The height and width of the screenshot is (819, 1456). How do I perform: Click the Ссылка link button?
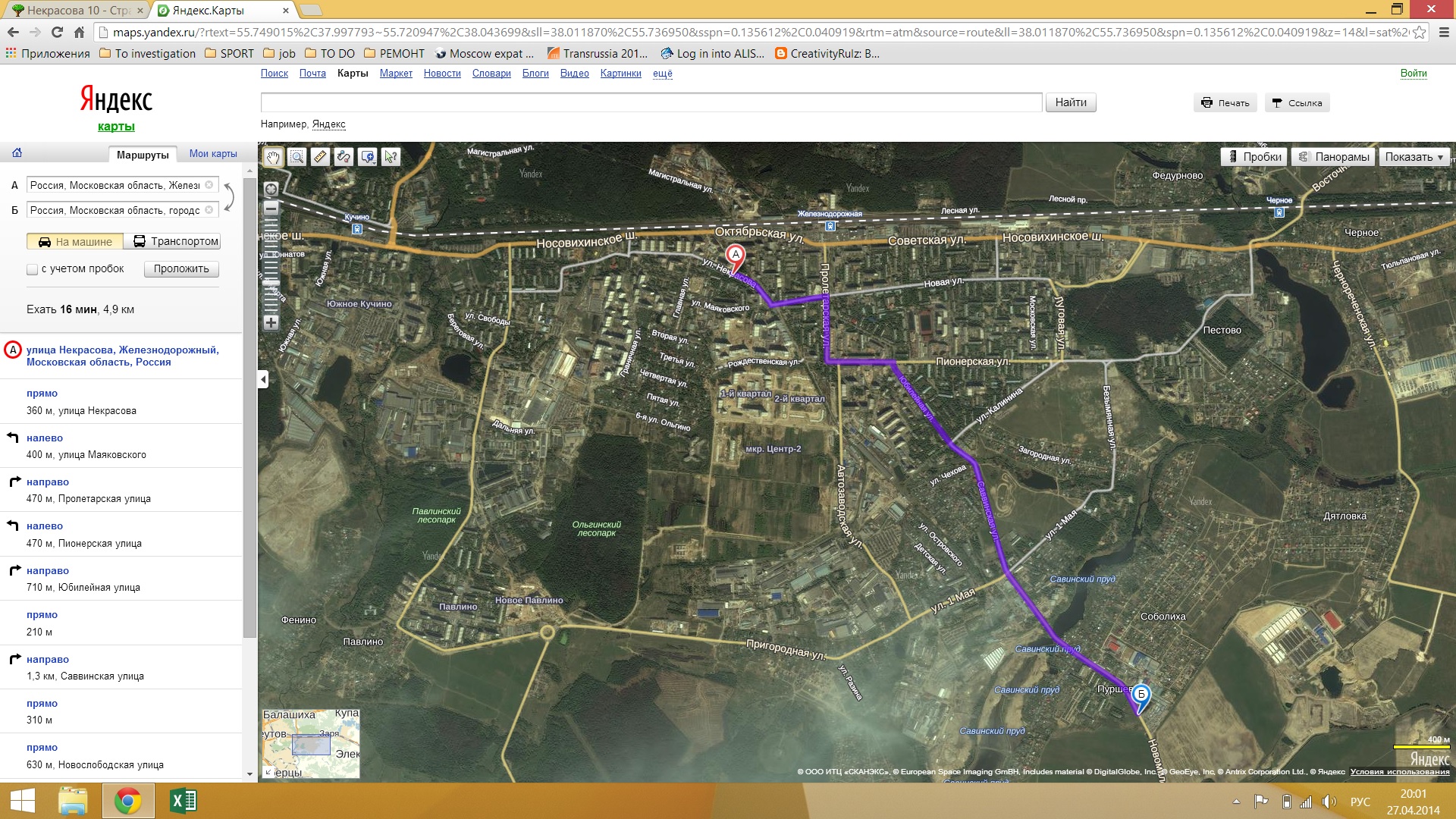[x=1297, y=103]
